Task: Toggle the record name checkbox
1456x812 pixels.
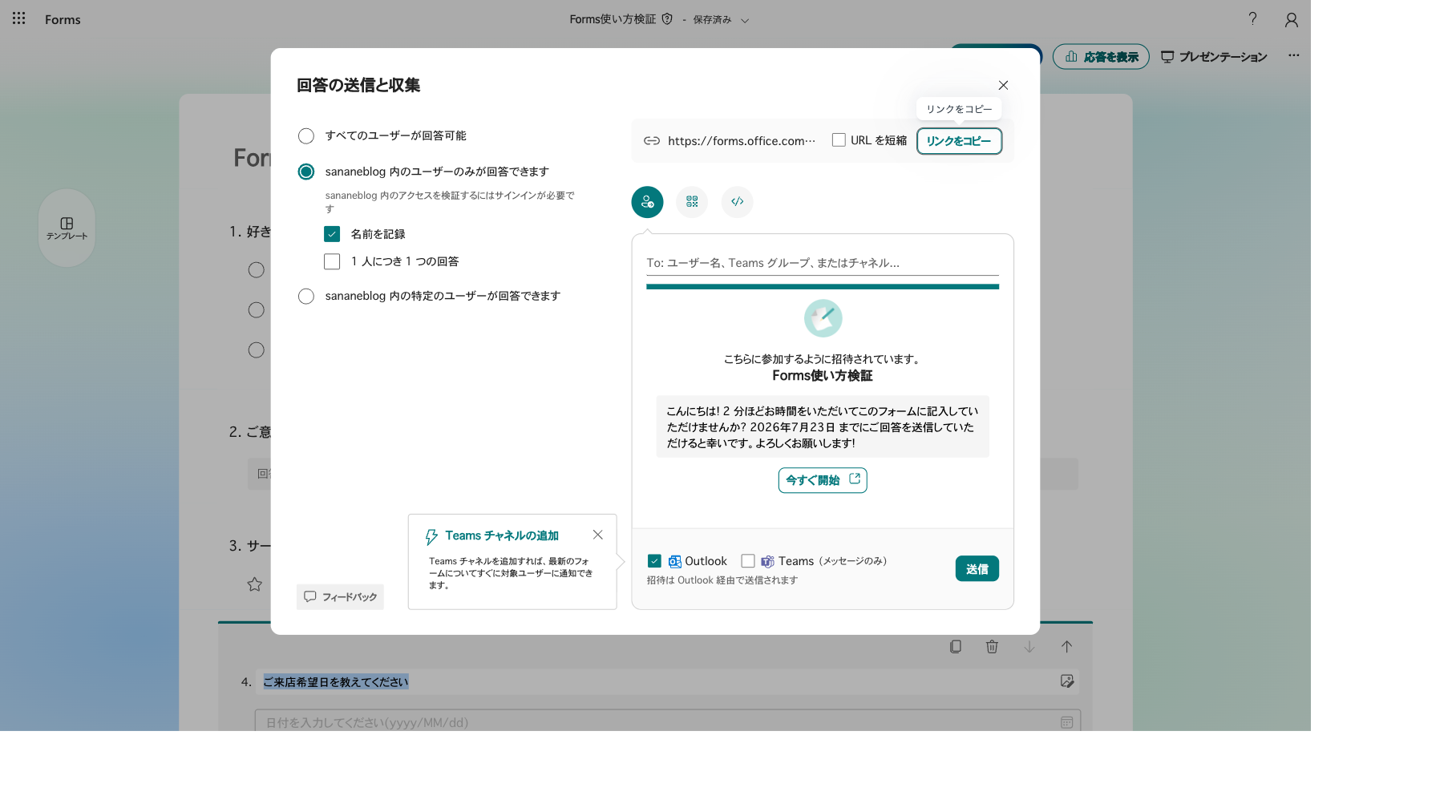Action: [x=332, y=234]
